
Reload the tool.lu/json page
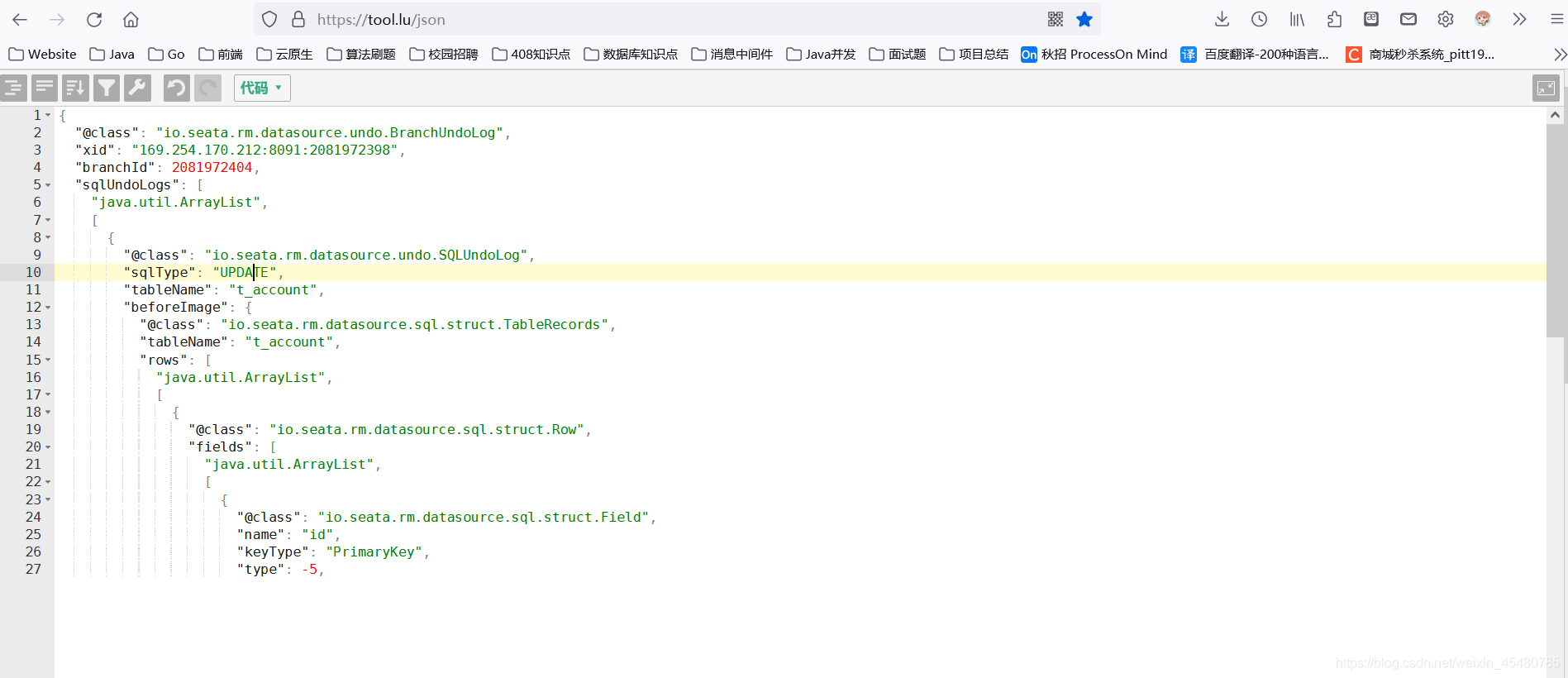(x=94, y=19)
